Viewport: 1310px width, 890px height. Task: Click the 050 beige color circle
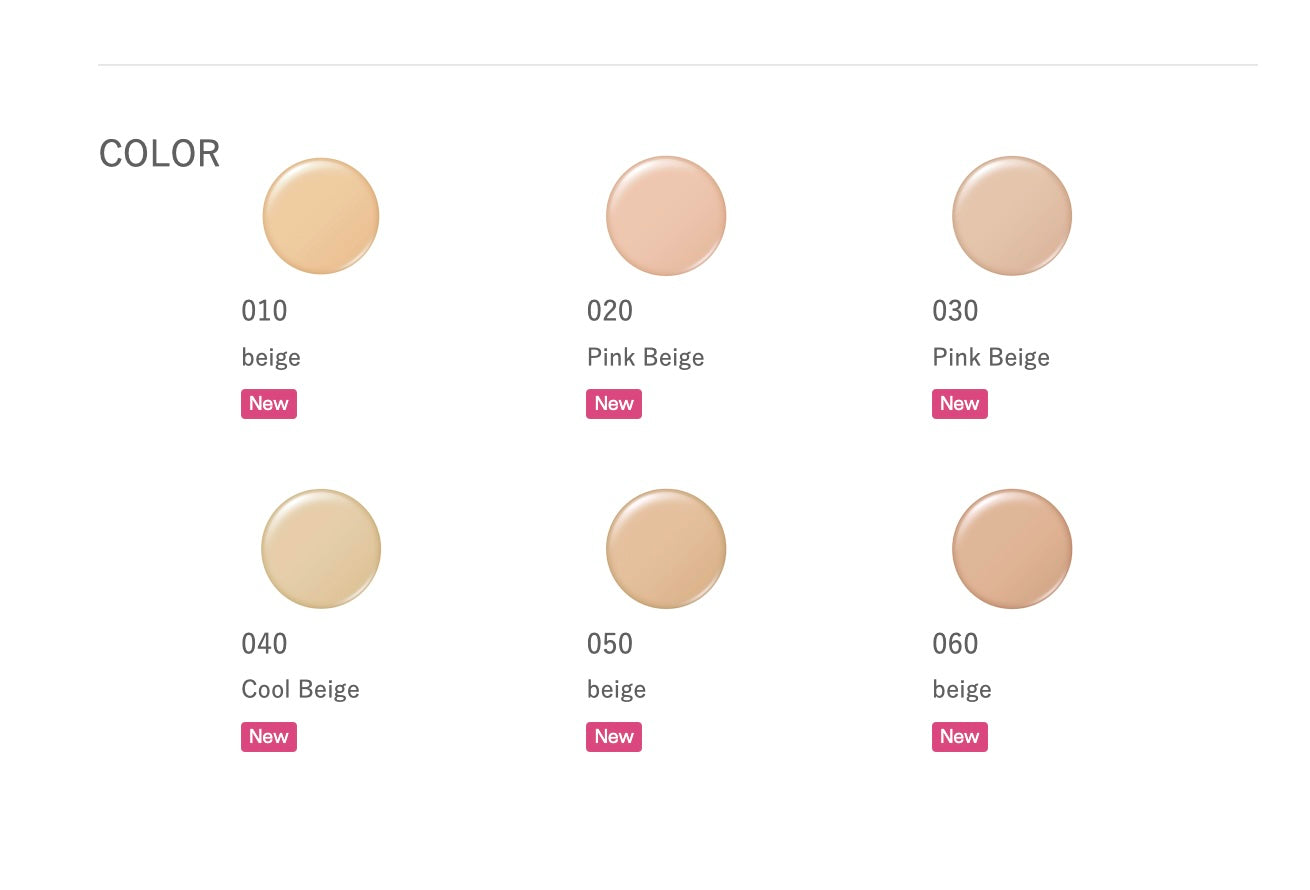666,549
